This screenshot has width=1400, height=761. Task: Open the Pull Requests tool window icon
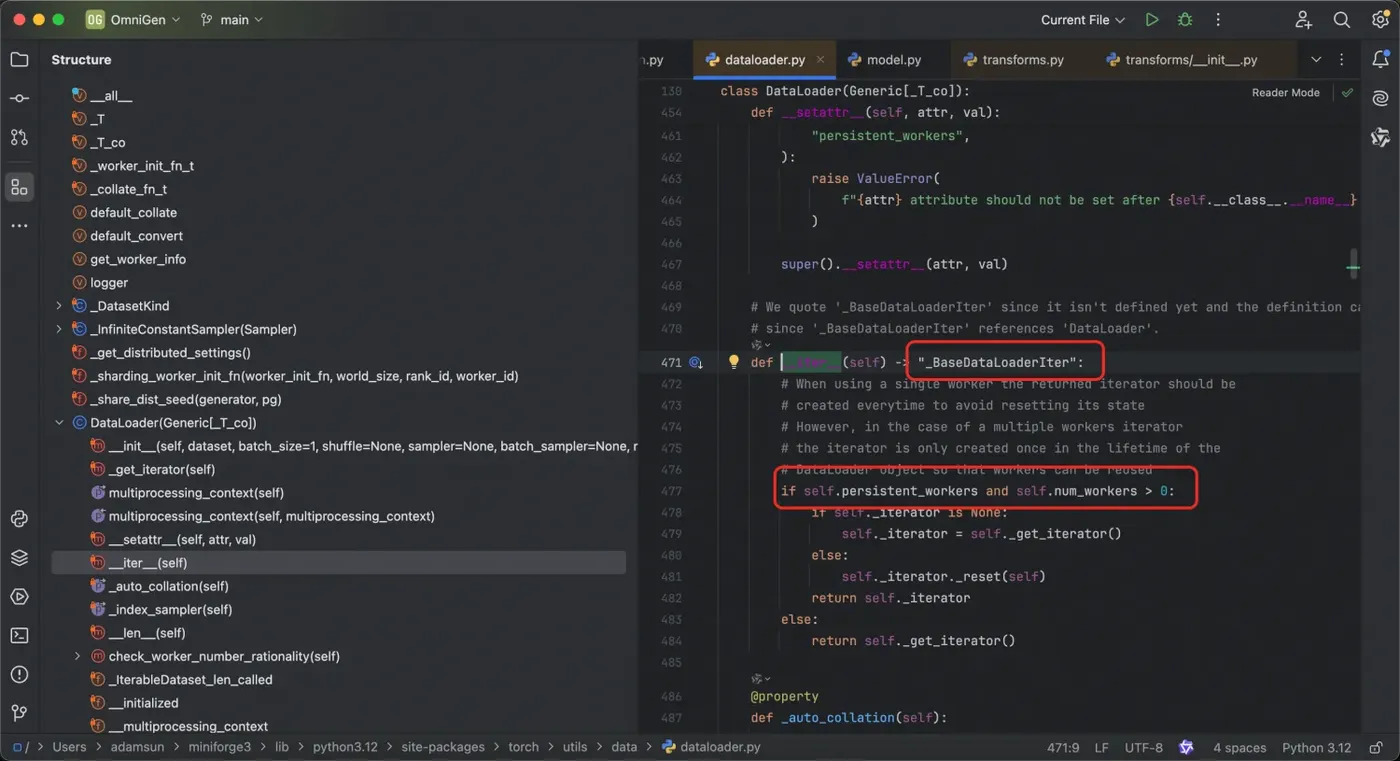(x=19, y=137)
